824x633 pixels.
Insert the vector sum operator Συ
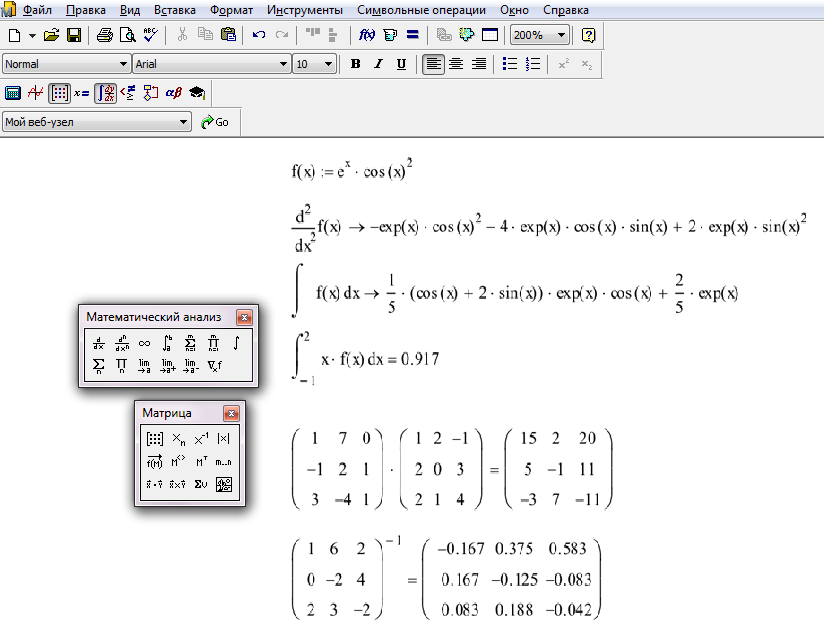click(x=201, y=484)
